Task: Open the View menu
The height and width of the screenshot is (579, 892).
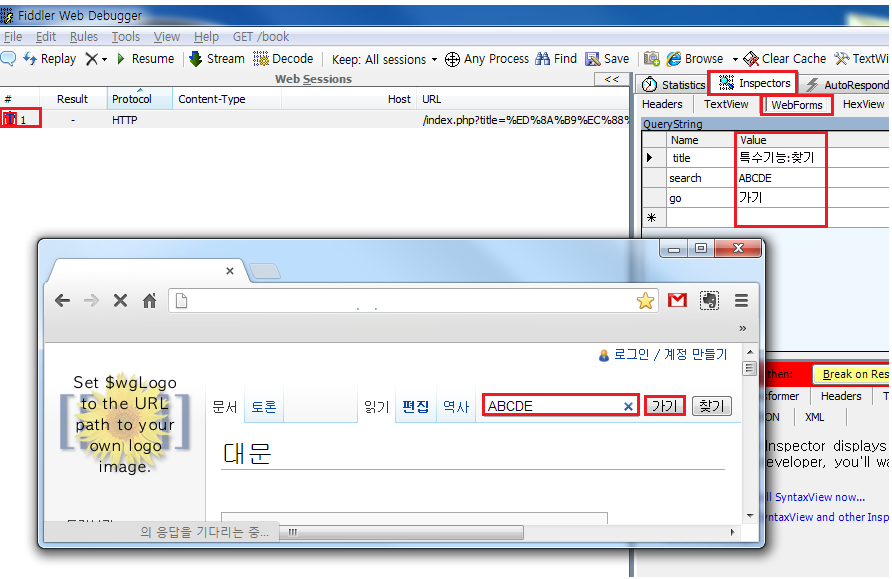Action: tap(167, 37)
